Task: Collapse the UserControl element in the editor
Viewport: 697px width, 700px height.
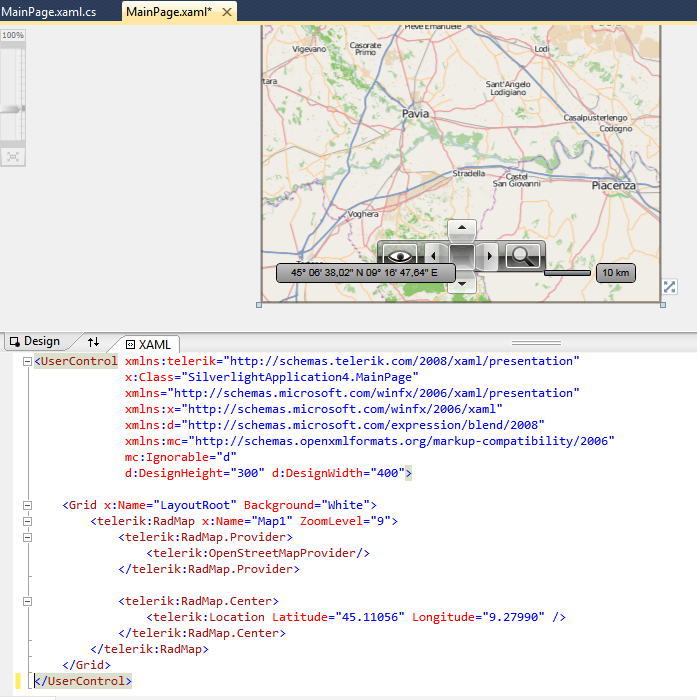Action: pyautogui.click(x=26, y=361)
